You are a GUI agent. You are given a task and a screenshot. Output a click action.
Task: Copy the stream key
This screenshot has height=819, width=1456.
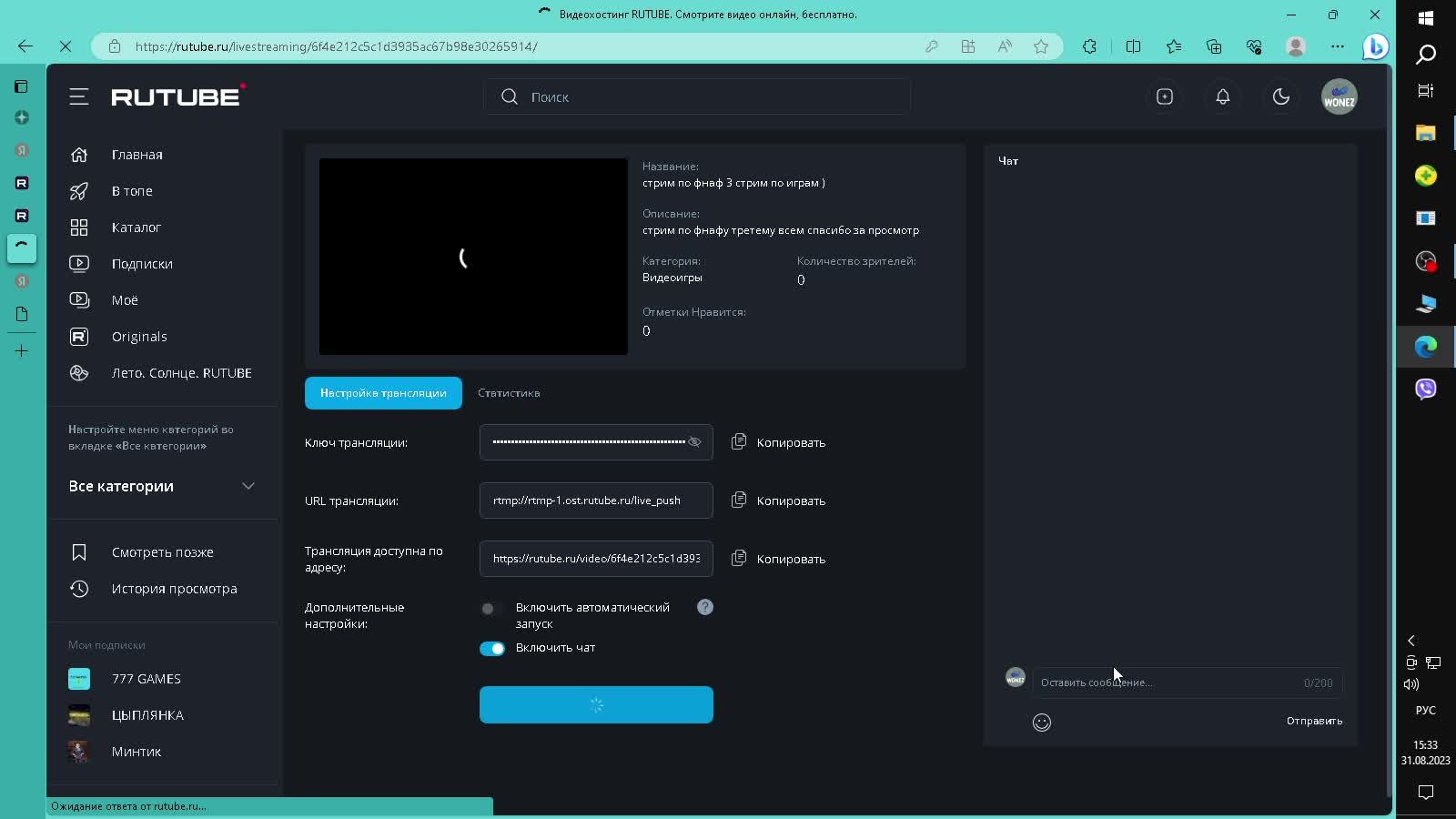pyautogui.click(x=779, y=442)
